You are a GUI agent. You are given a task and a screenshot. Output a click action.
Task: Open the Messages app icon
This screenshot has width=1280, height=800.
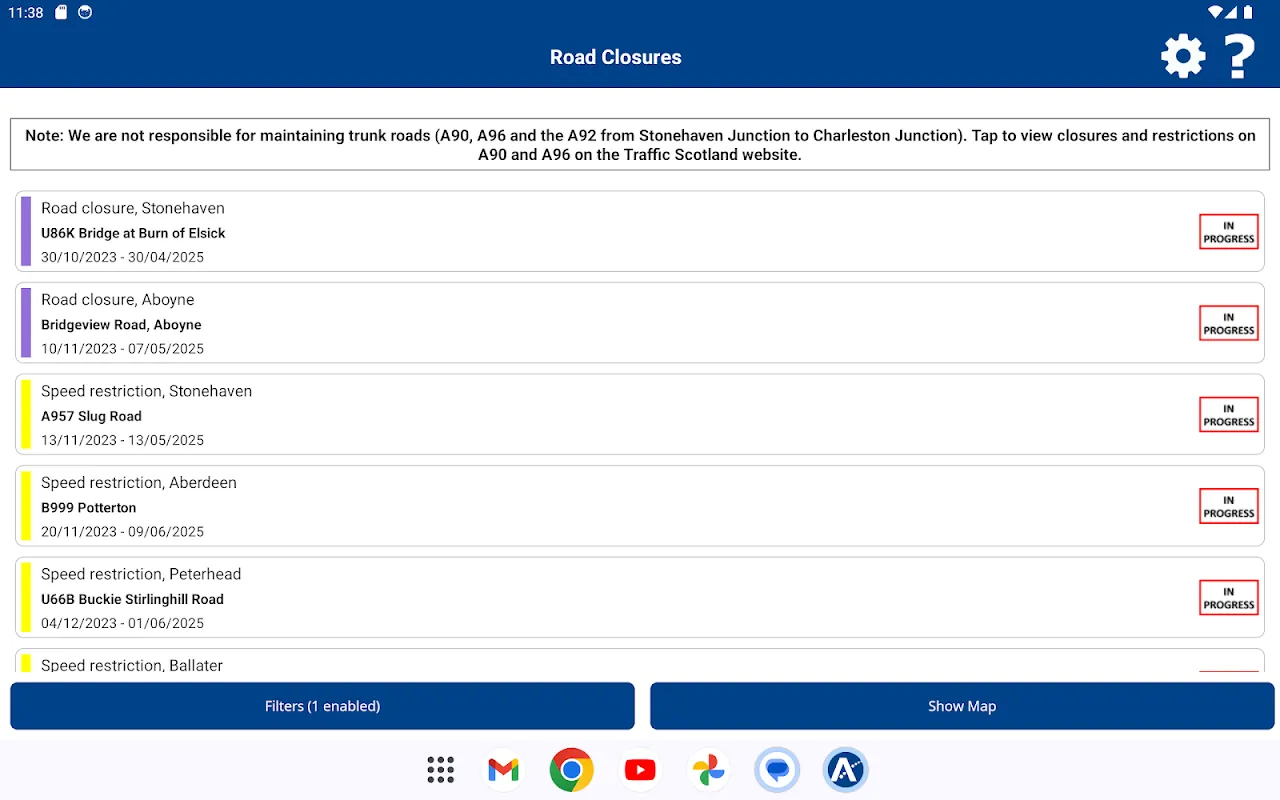click(777, 769)
